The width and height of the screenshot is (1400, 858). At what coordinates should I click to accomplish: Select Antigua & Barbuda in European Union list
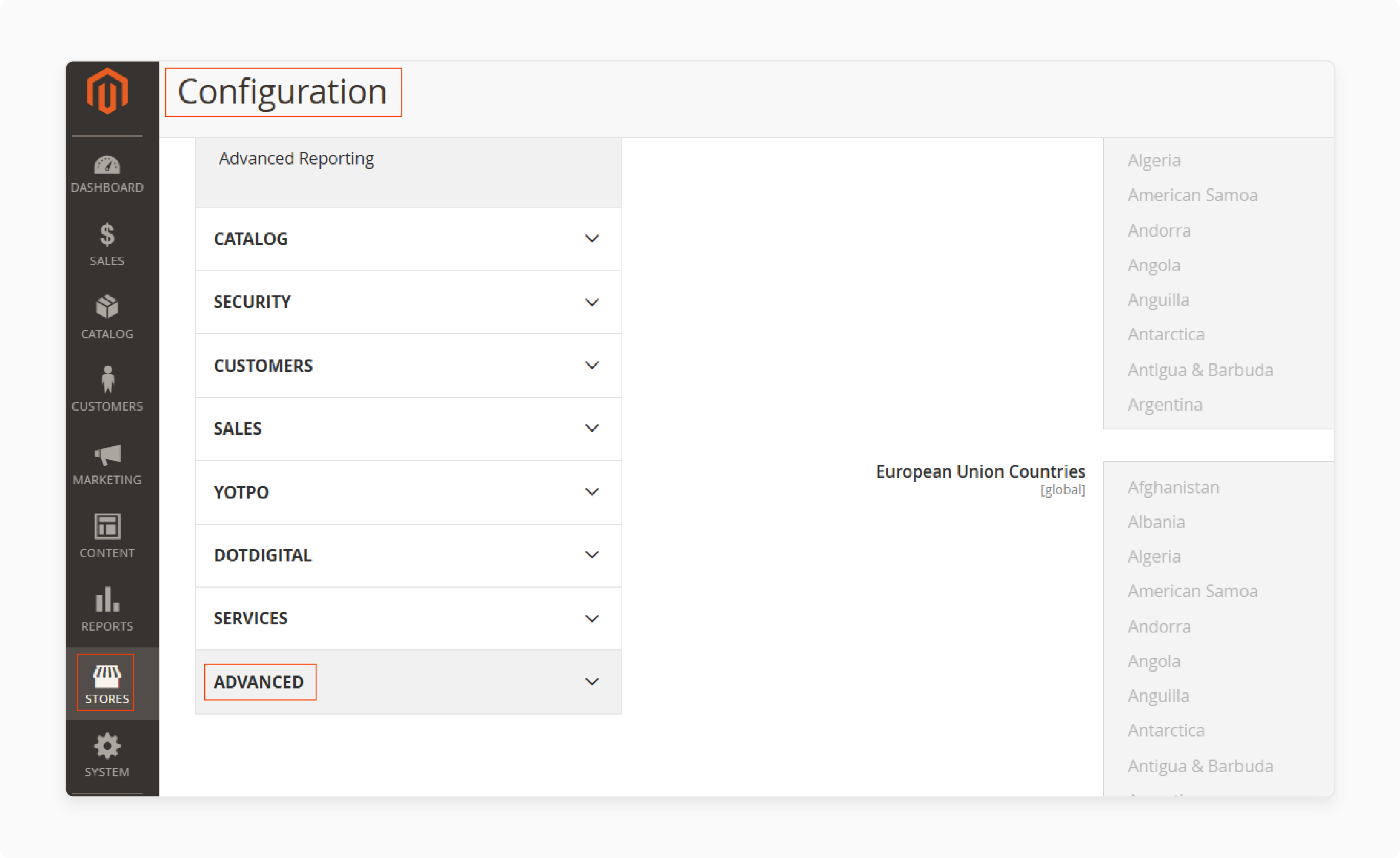[x=1200, y=766]
